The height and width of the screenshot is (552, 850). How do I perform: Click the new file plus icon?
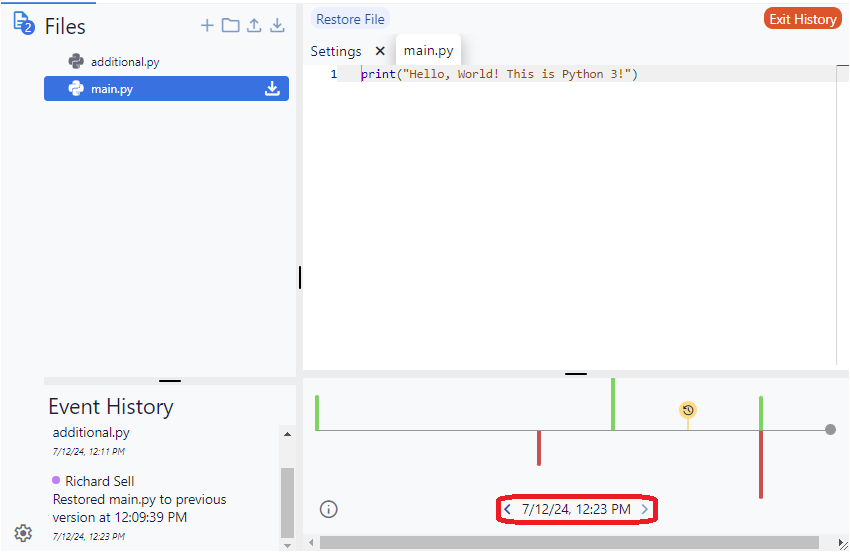[207, 26]
